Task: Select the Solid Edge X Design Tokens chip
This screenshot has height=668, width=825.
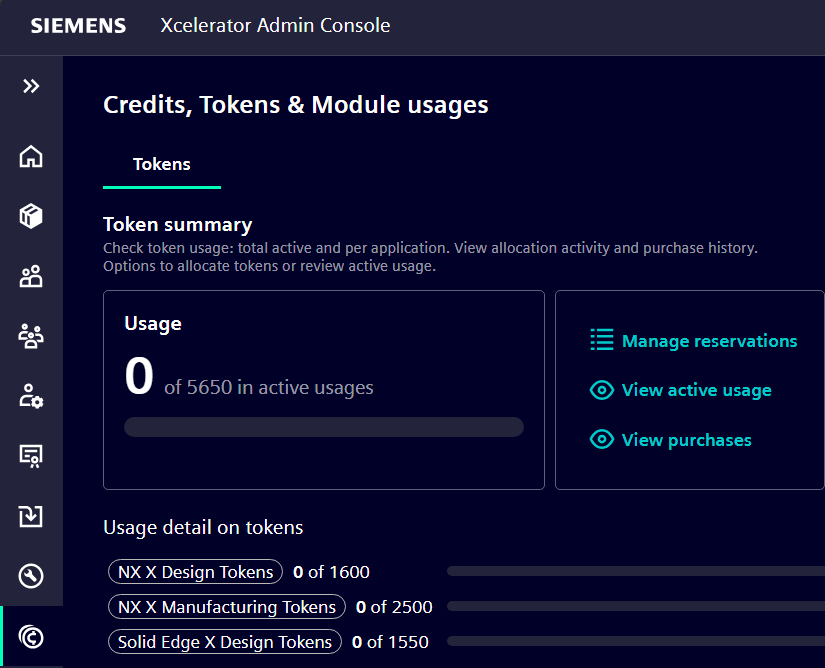Action: 225,642
